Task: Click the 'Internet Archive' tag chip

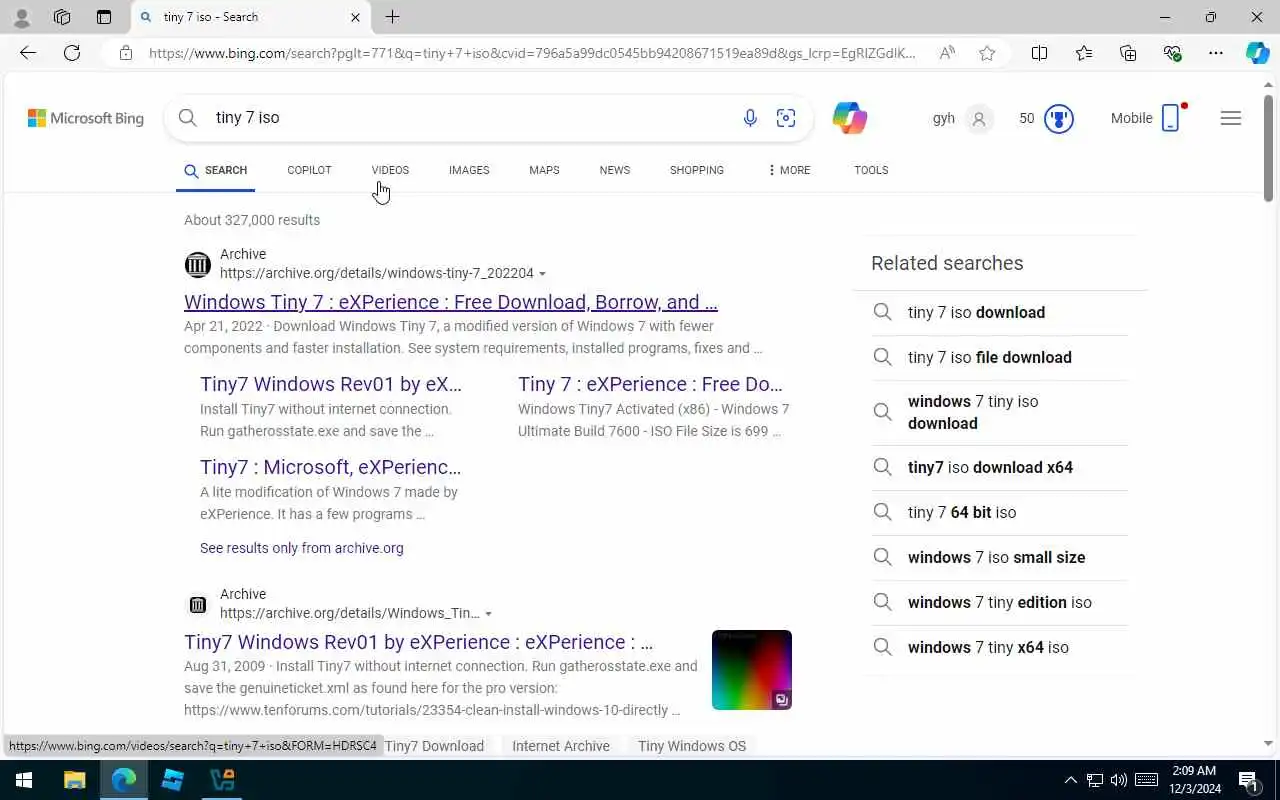Action: tap(561, 746)
